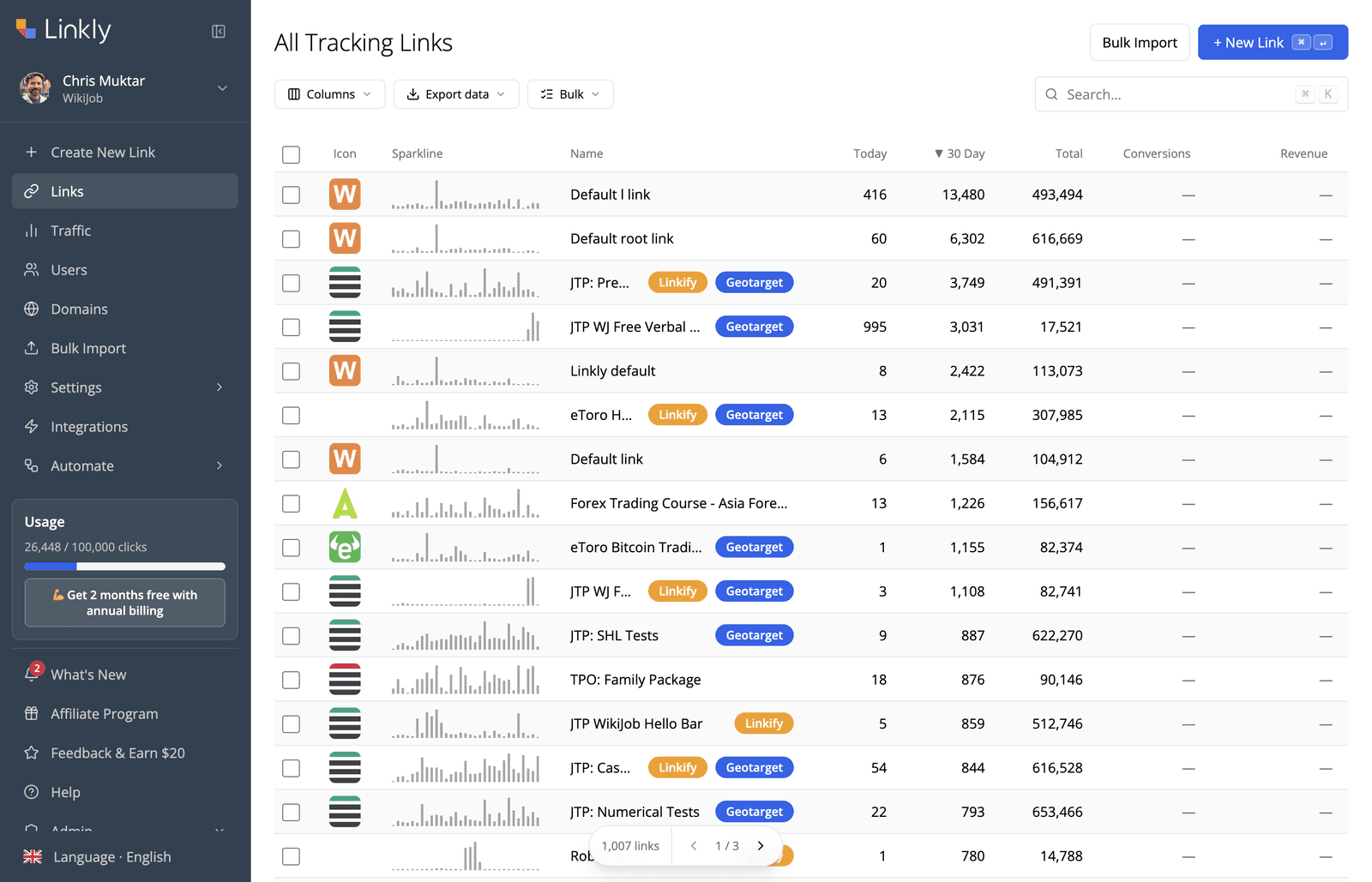Click the 1,007 links count
Image resolution: width=1372 pixels, height=882 pixels.
coord(630,846)
